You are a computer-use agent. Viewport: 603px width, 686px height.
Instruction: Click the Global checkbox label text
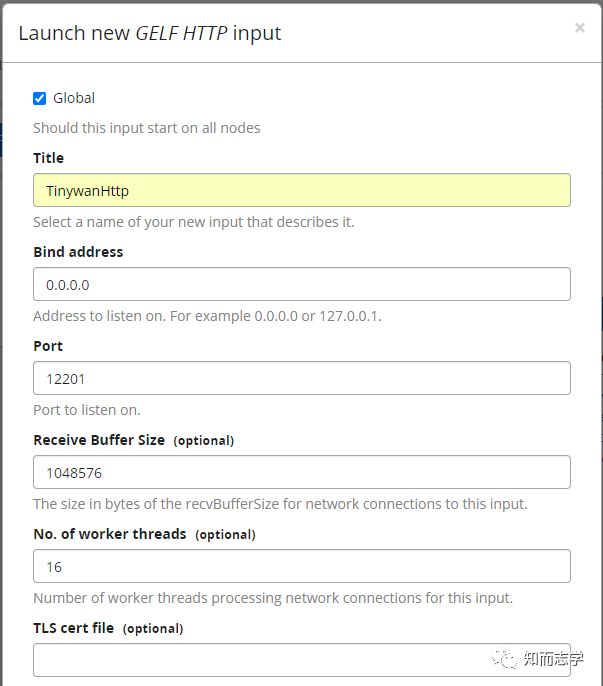pos(74,98)
